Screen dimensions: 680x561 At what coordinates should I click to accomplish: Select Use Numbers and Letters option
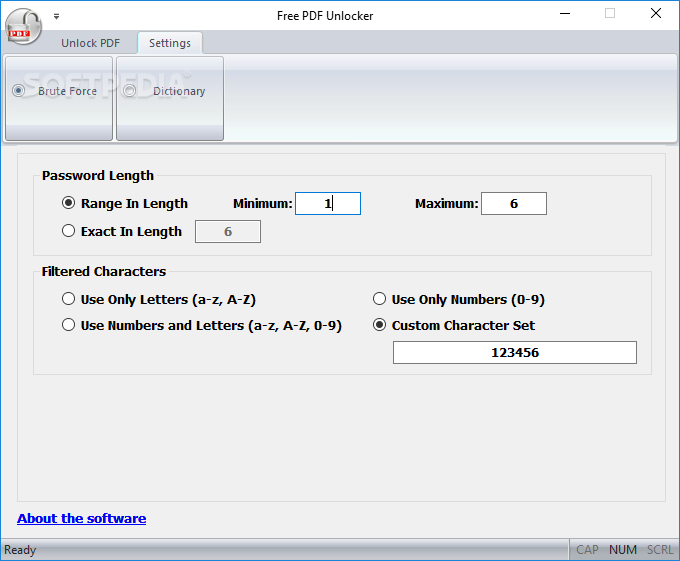[x=202, y=325]
